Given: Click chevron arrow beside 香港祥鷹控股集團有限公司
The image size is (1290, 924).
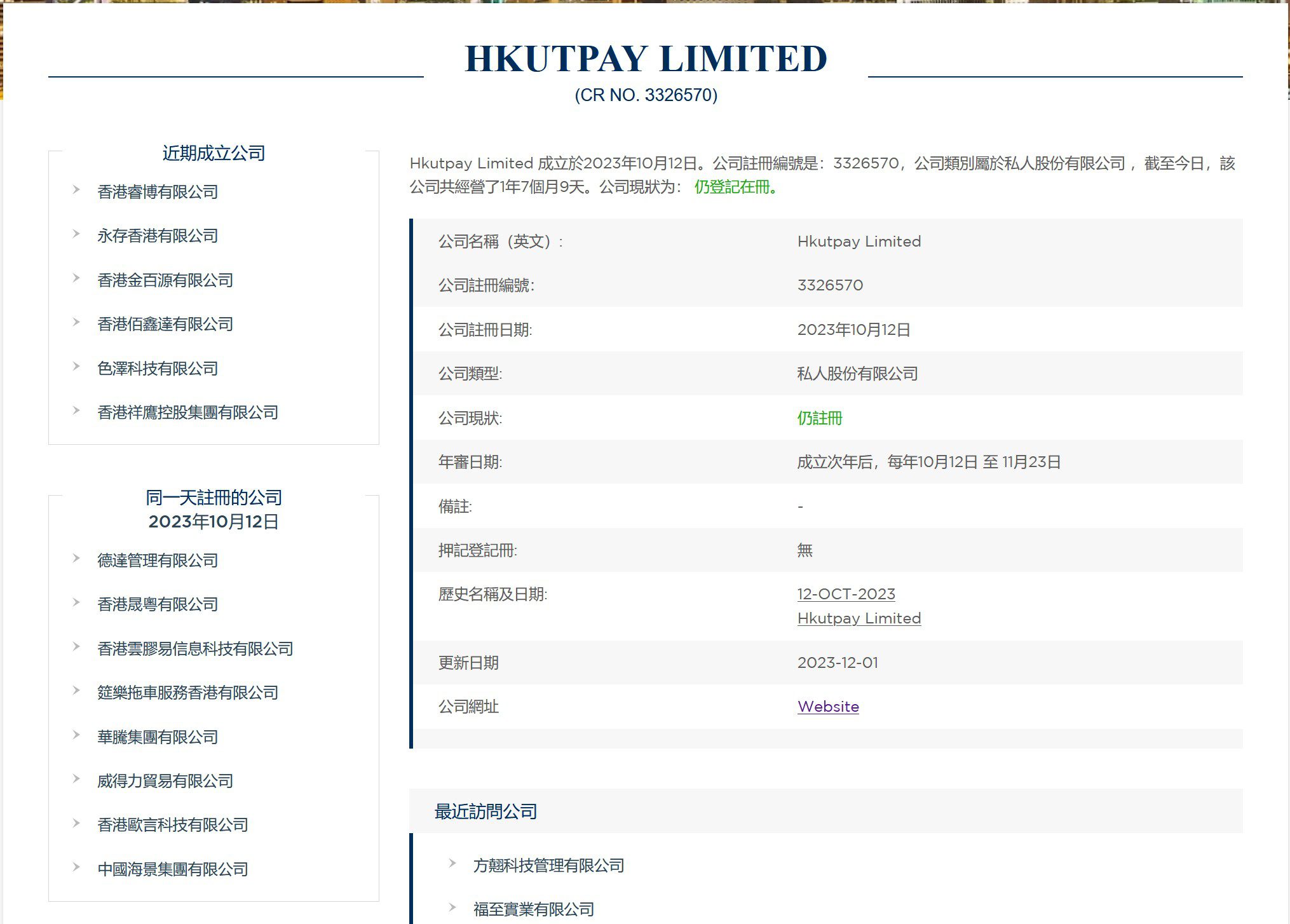Looking at the screenshot, I should [76, 410].
